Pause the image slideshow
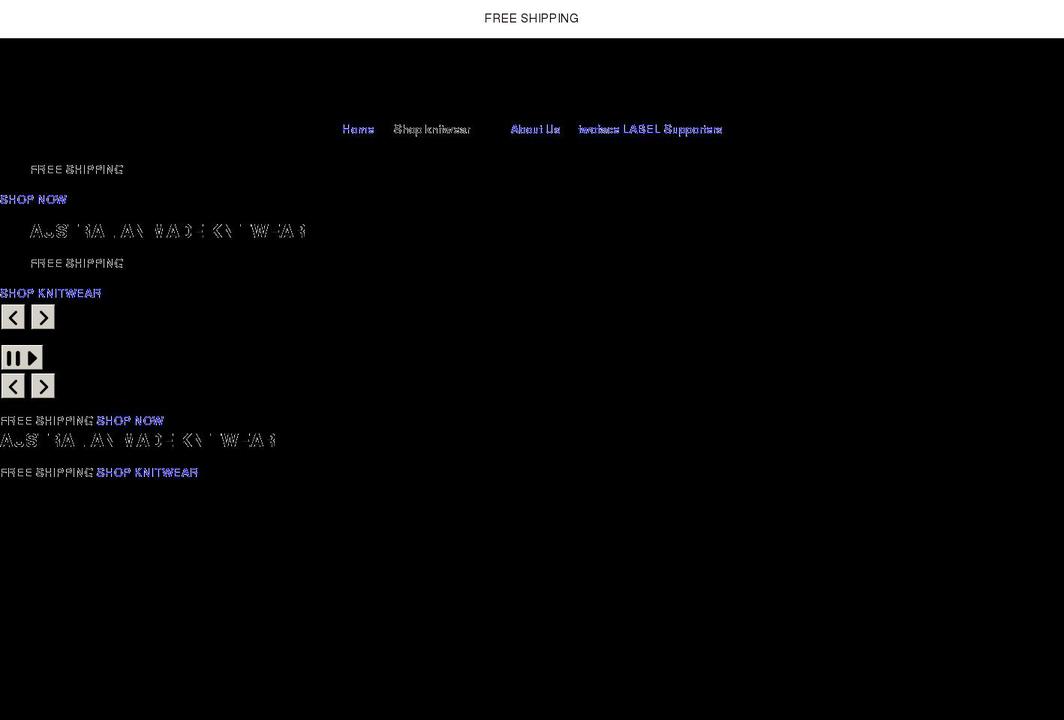The width and height of the screenshot is (1064, 720). pyautogui.click(x=13, y=357)
